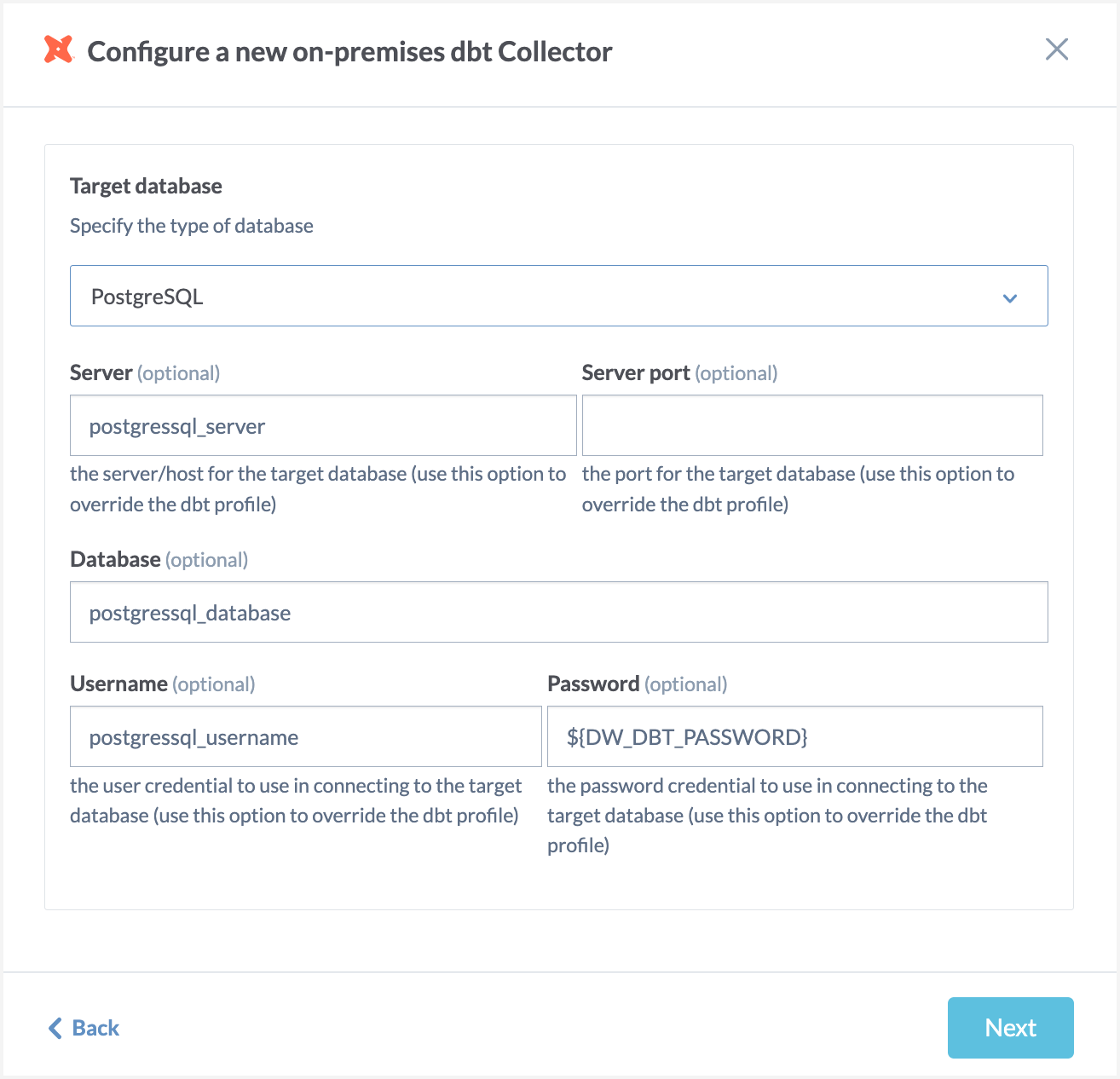
Task: Click the Username field with postgressql_username
Action: point(305,736)
